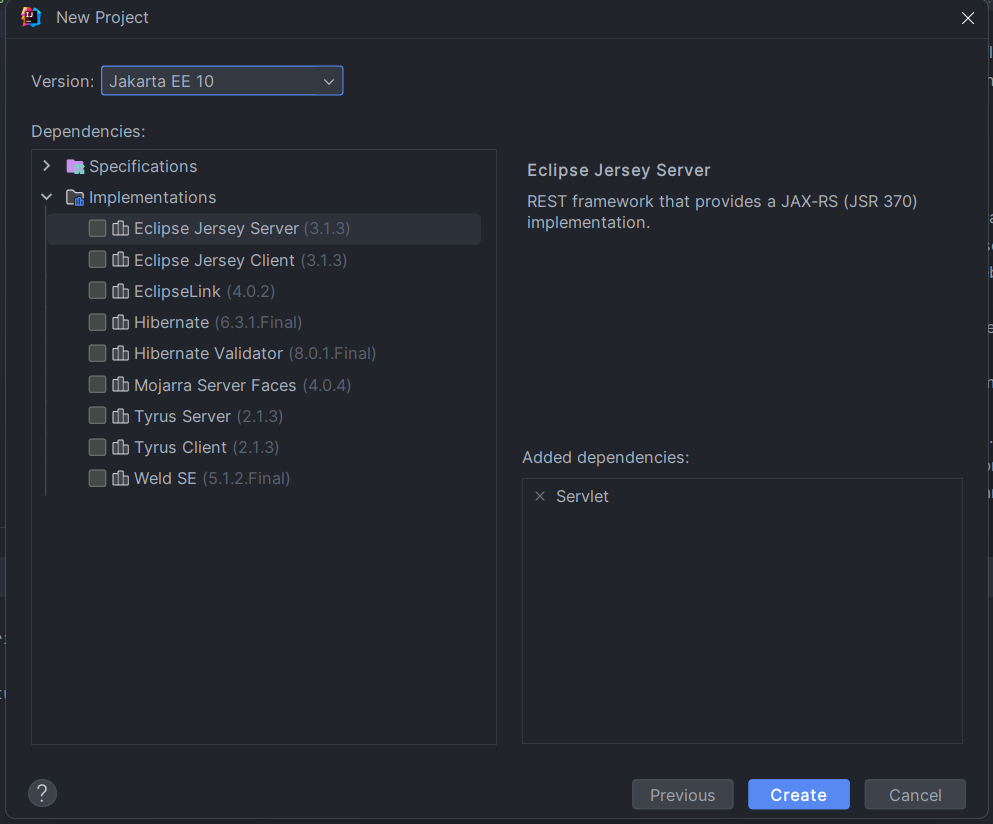Tick the Tyrus Client checkbox
The height and width of the screenshot is (824, 993).
point(97,447)
